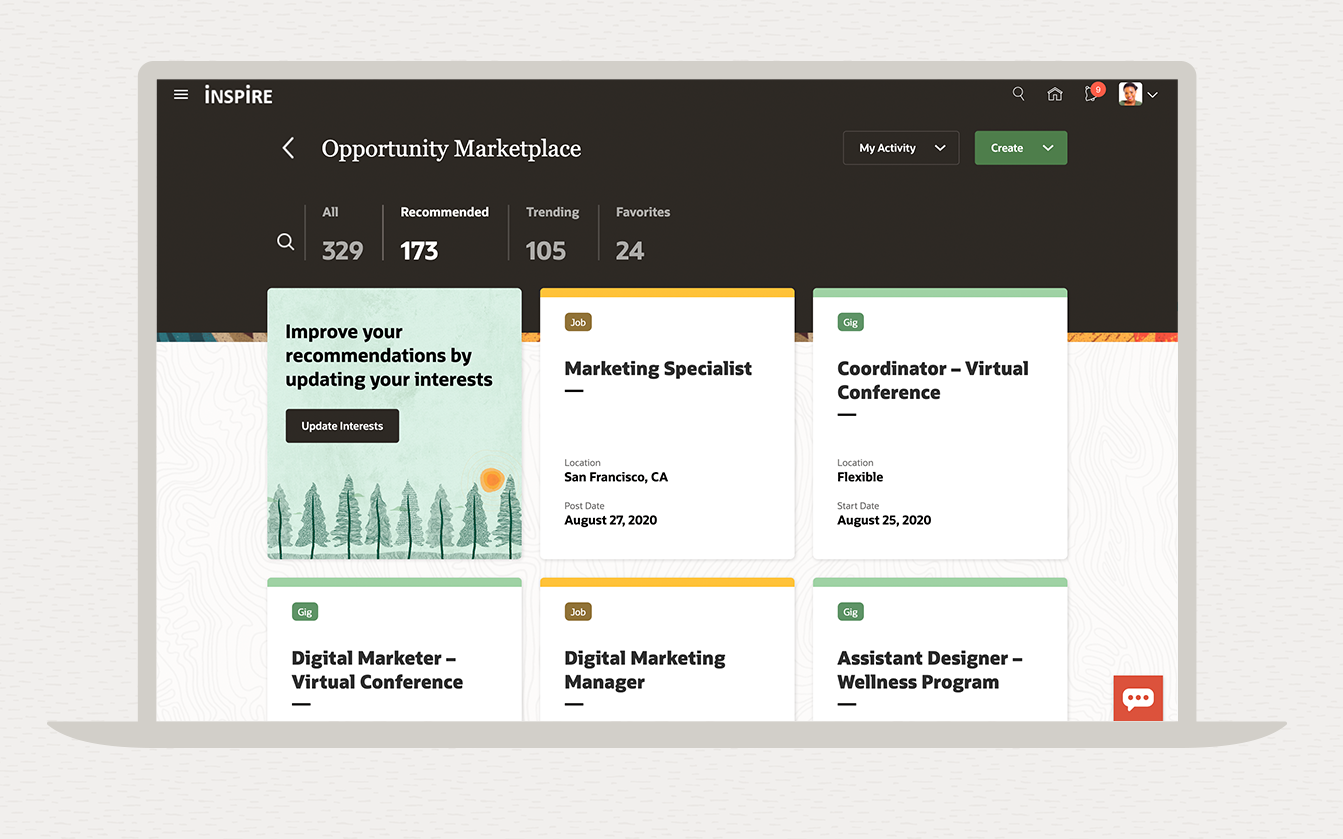
Task: Click the search icon in top bar
Action: 1018,94
